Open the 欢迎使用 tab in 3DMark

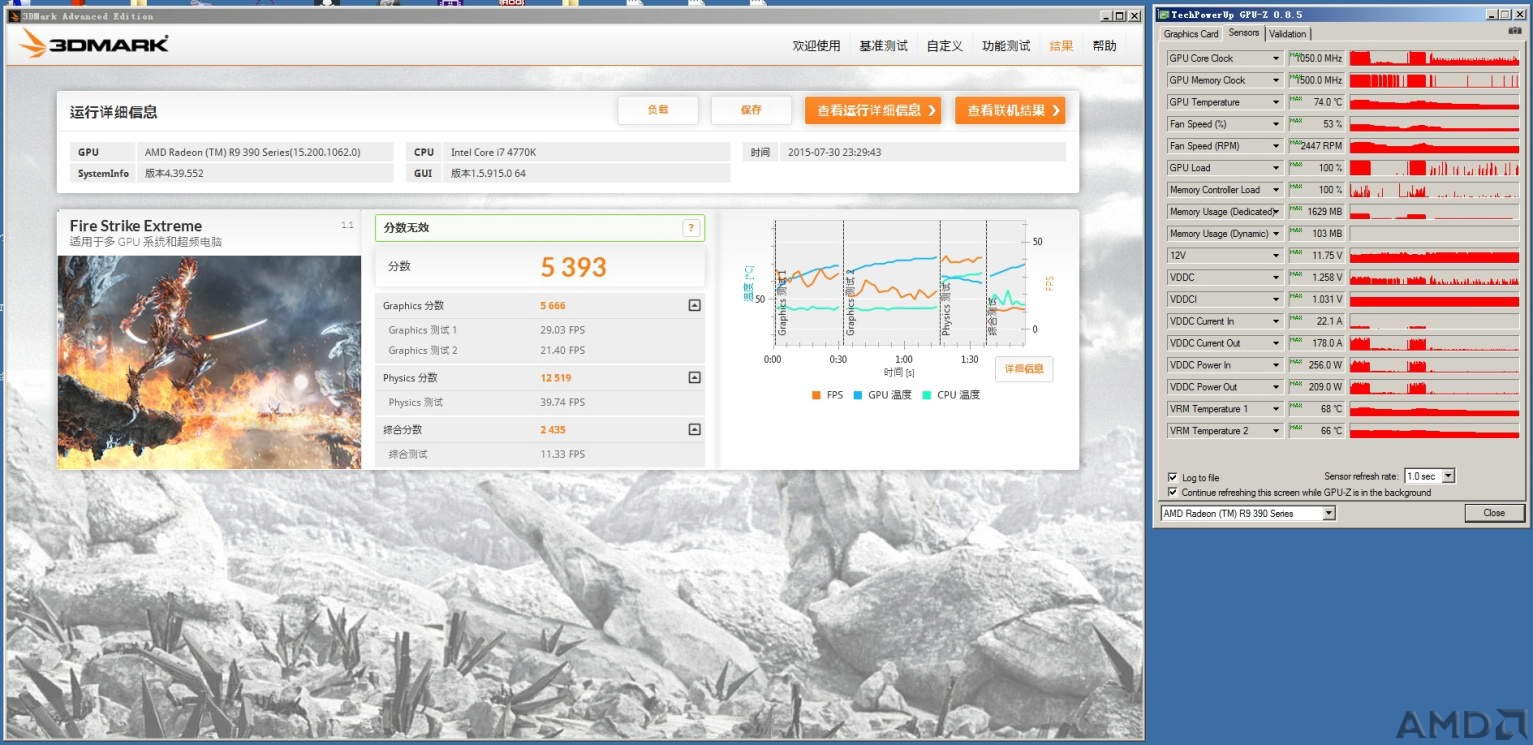click(x=816, y=46)
